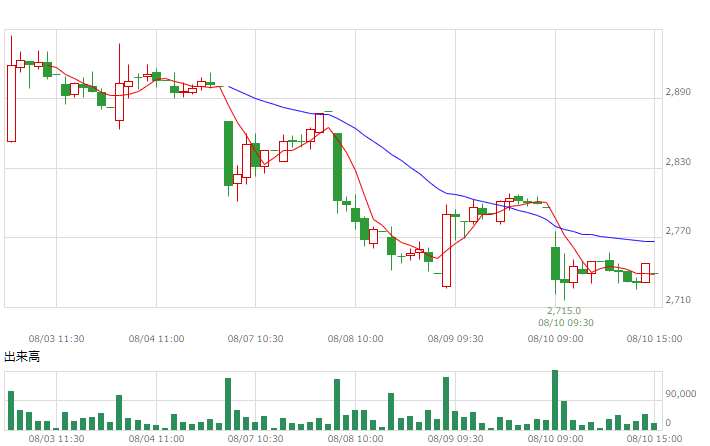Click 08/03 11:30 label under price chart
This screenshot has height=446, width=710.
tap(56, 339)
